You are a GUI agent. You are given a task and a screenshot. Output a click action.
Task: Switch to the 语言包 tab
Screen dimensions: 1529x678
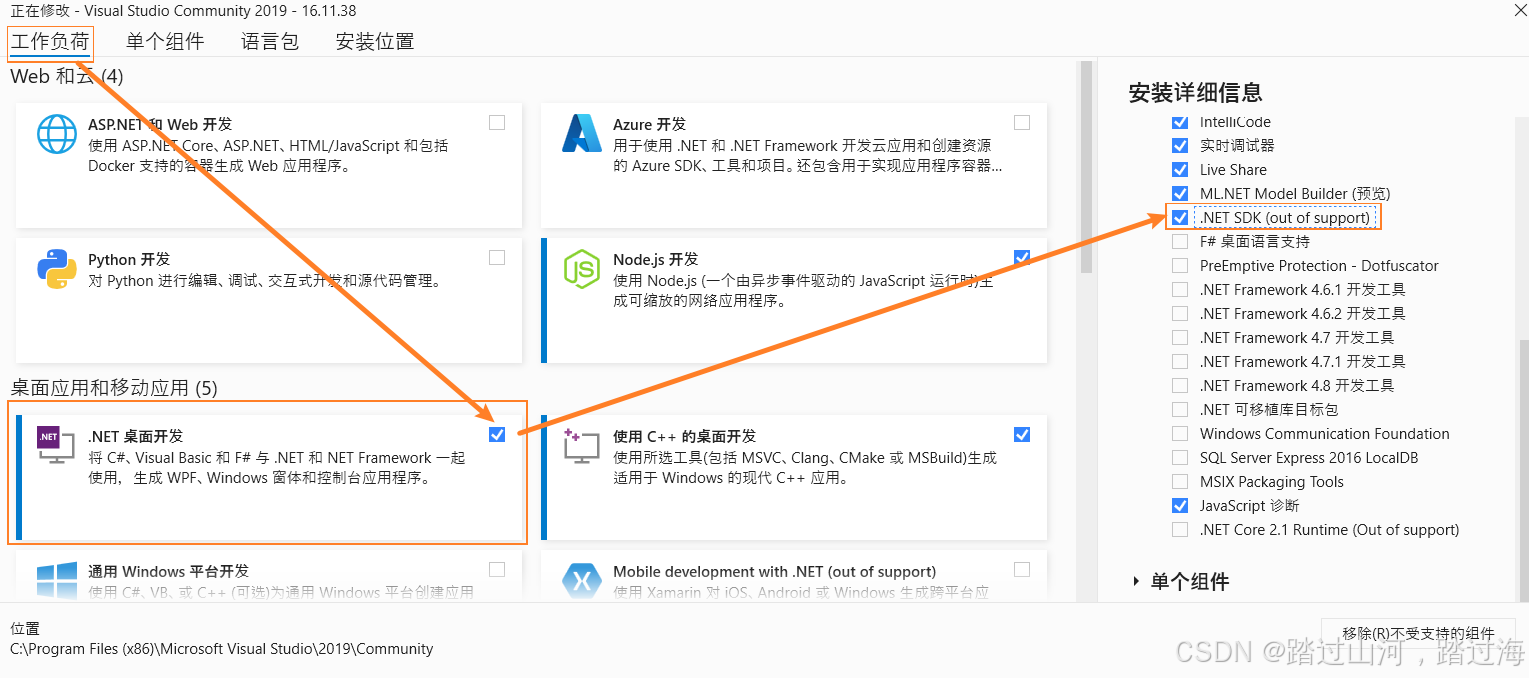[268, 41]
